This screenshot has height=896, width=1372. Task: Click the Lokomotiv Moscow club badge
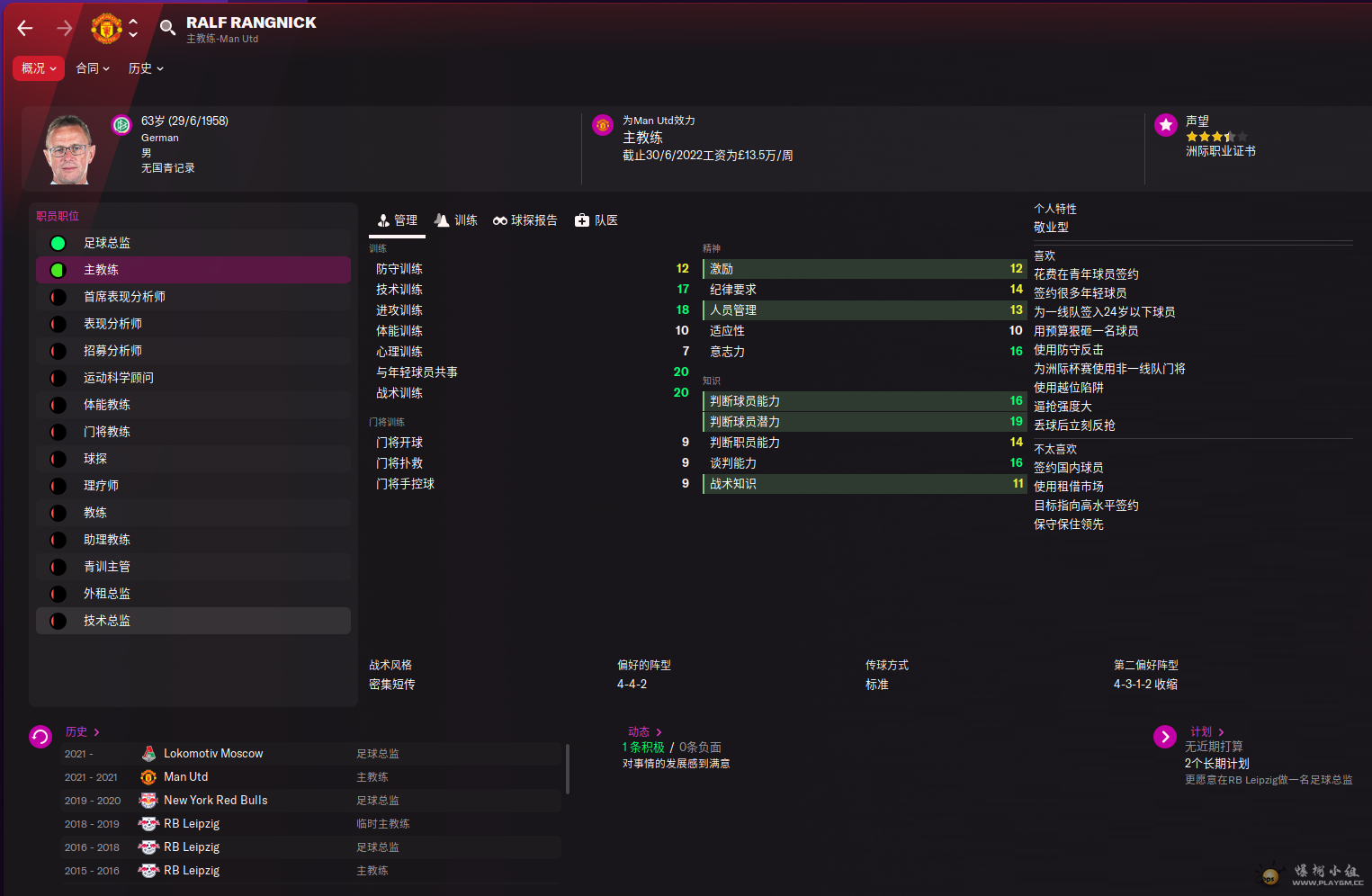(148, 754)
